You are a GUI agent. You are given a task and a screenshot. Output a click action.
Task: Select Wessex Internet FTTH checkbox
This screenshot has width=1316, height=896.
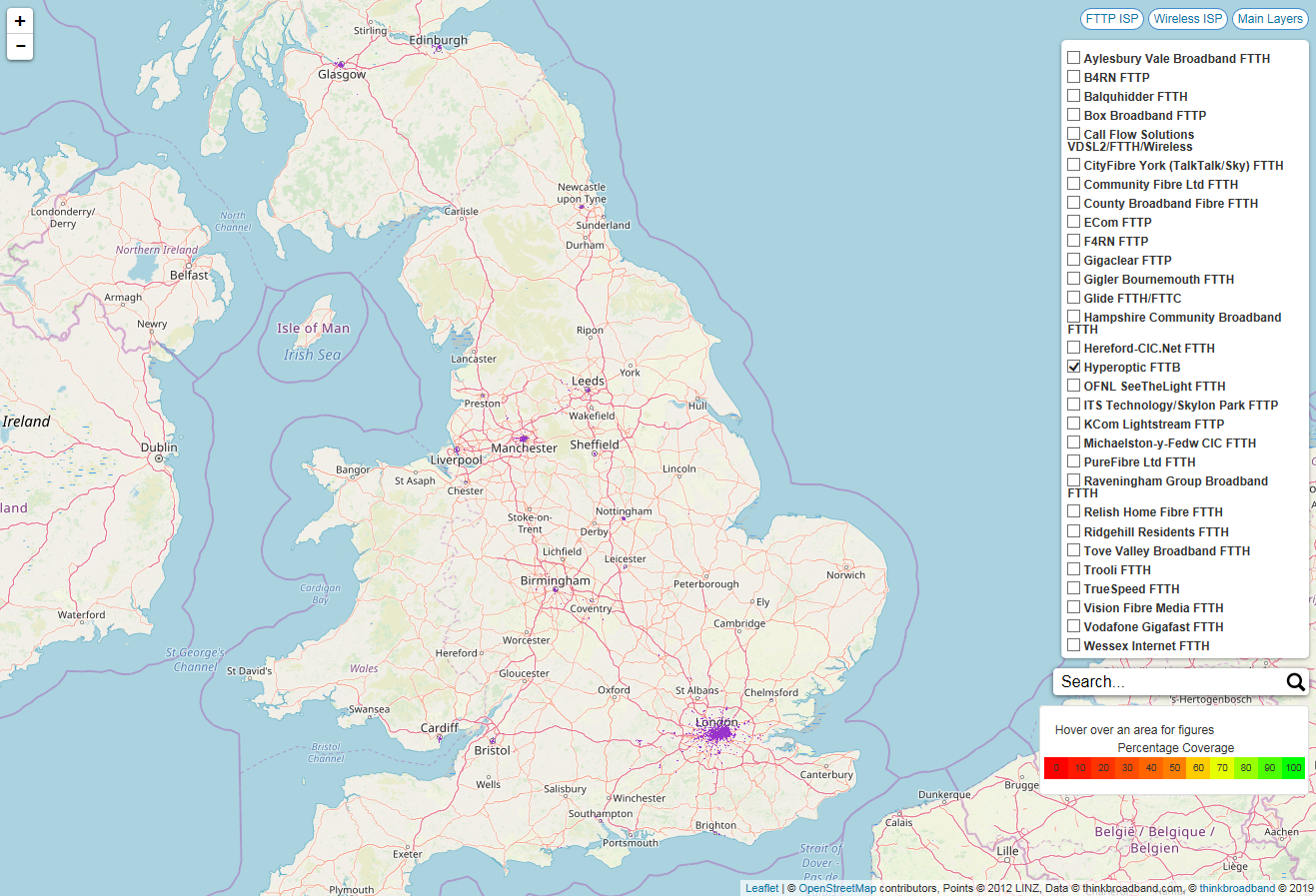(1074, 645)
